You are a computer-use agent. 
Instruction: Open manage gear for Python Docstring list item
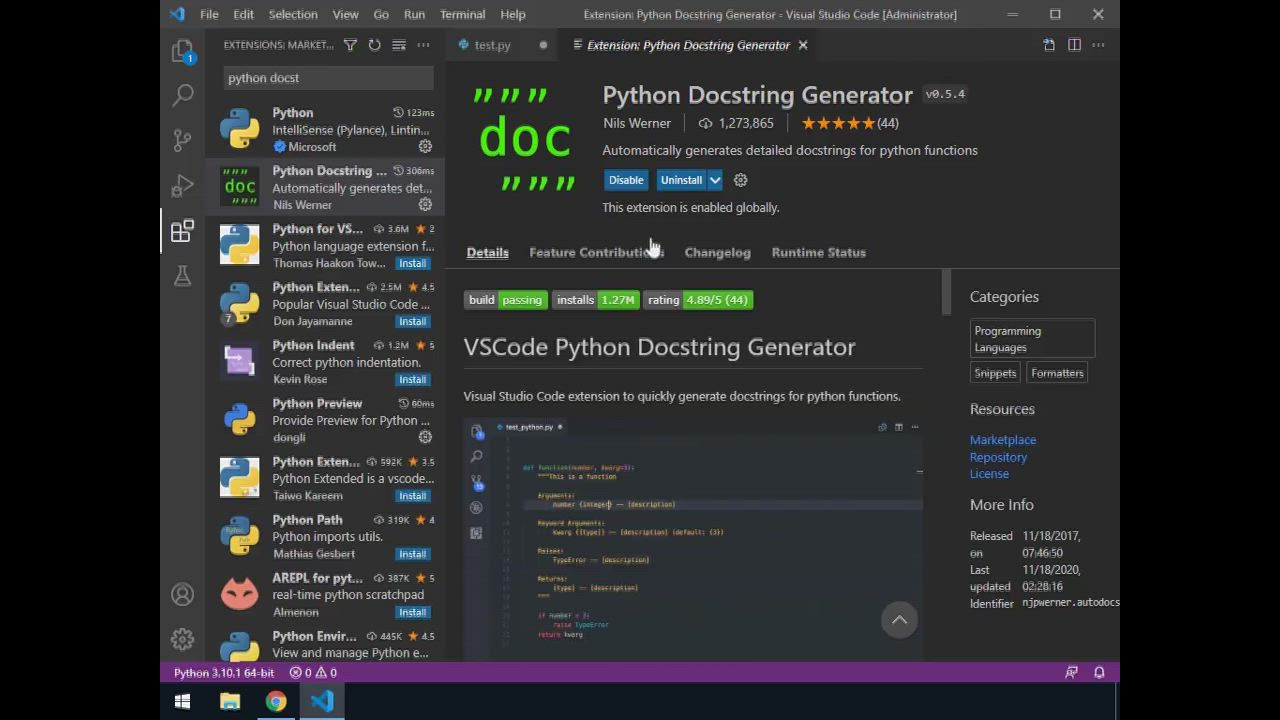pyautogui.click(x=425, y=205)
